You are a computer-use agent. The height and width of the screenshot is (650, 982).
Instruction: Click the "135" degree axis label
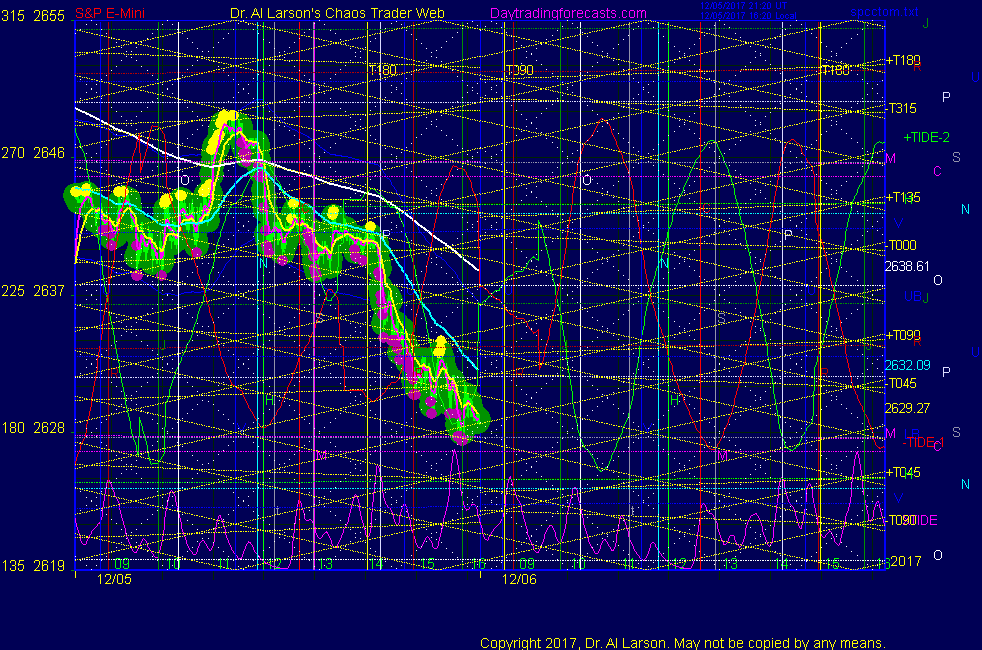tap(13, 566)
